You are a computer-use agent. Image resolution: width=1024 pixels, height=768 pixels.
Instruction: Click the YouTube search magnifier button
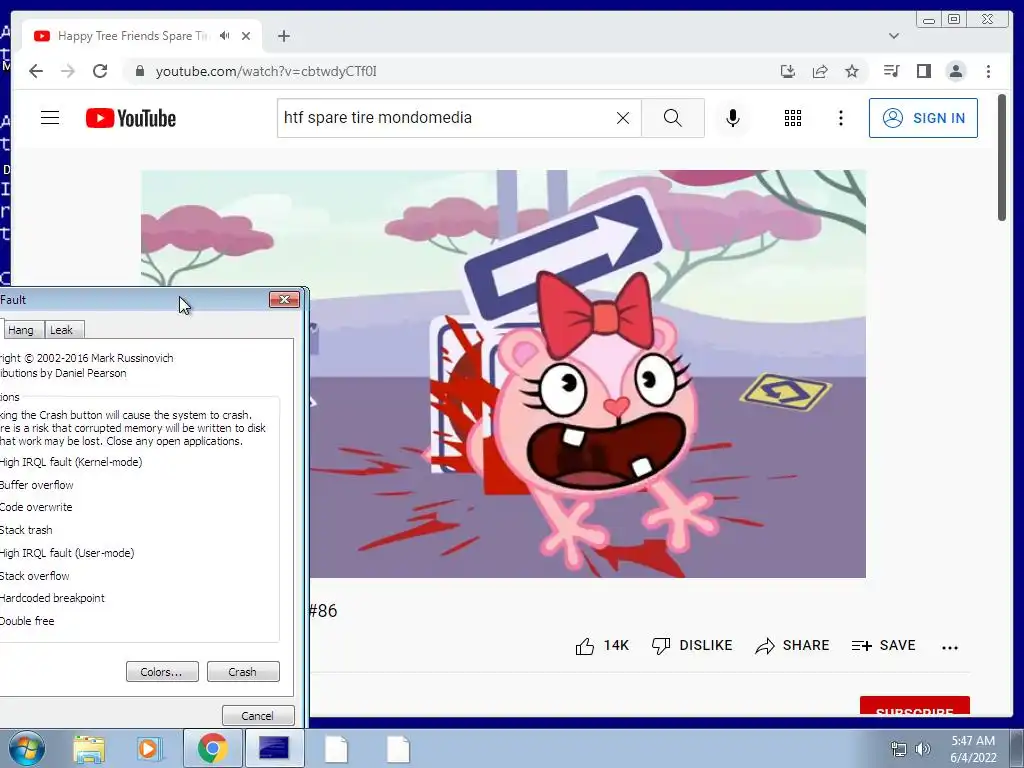(x=673, y=118)
